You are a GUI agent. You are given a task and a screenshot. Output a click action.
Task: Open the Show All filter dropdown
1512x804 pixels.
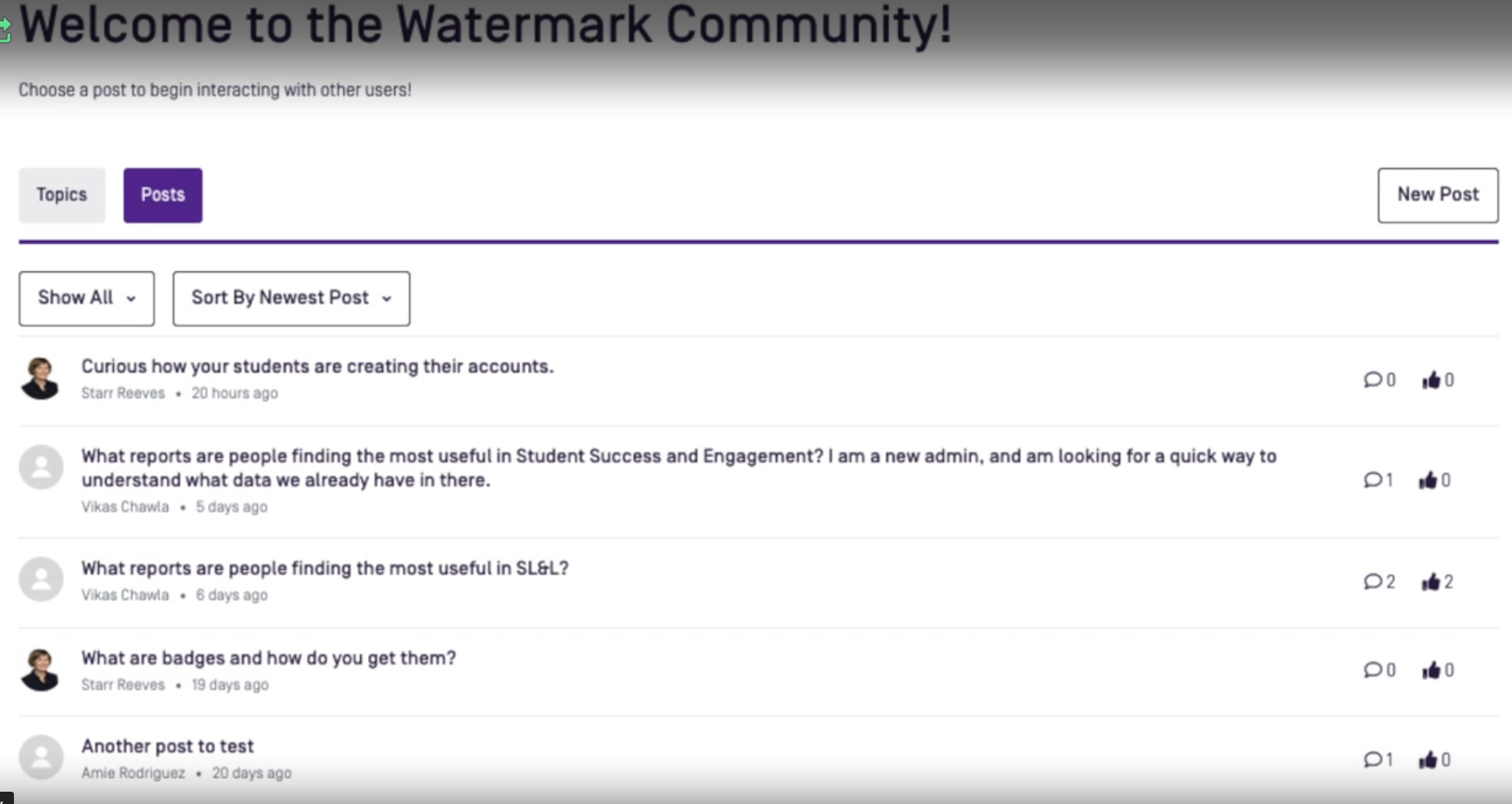(87, 298)
